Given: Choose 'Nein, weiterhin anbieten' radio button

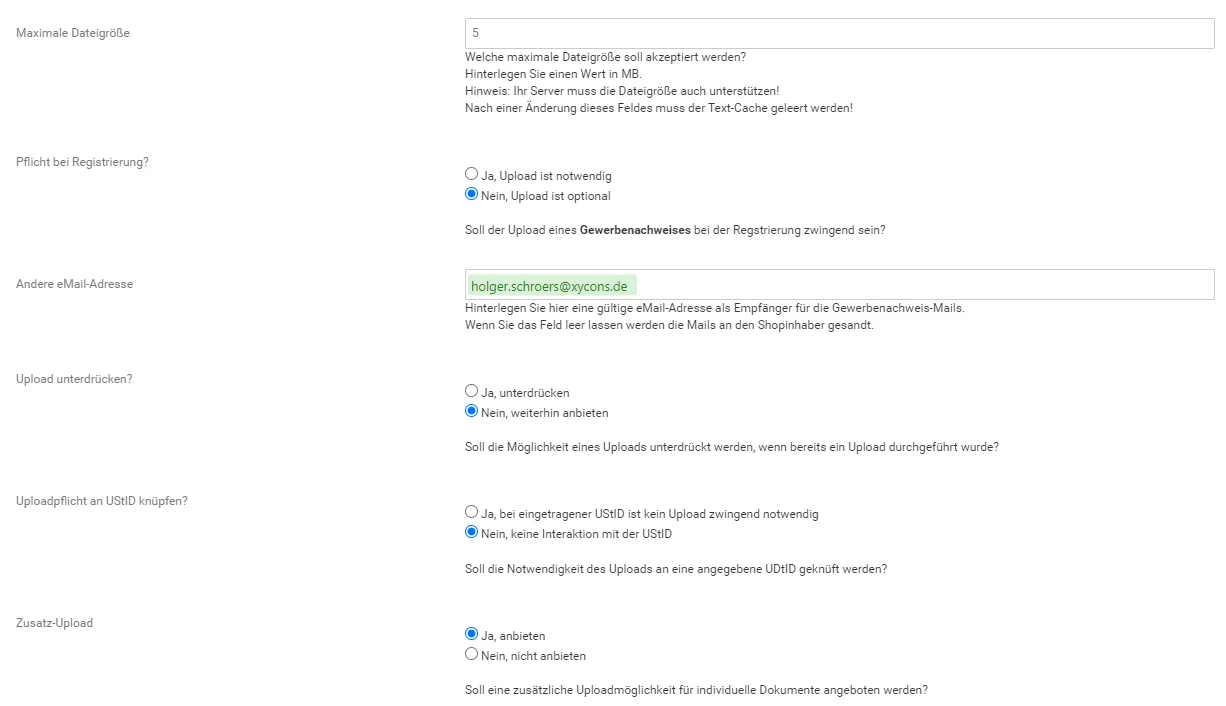Looking at the screenshot, I should 472,412.
